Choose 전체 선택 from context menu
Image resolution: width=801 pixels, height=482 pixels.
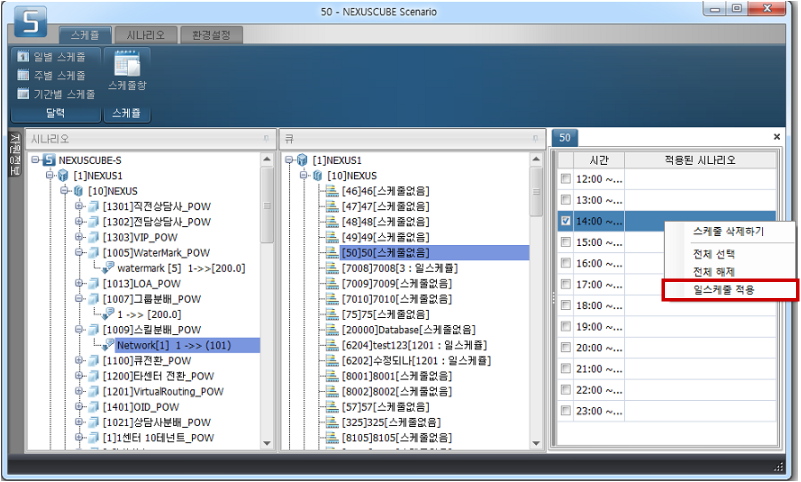pyautogui.click(x=728, y=254)
